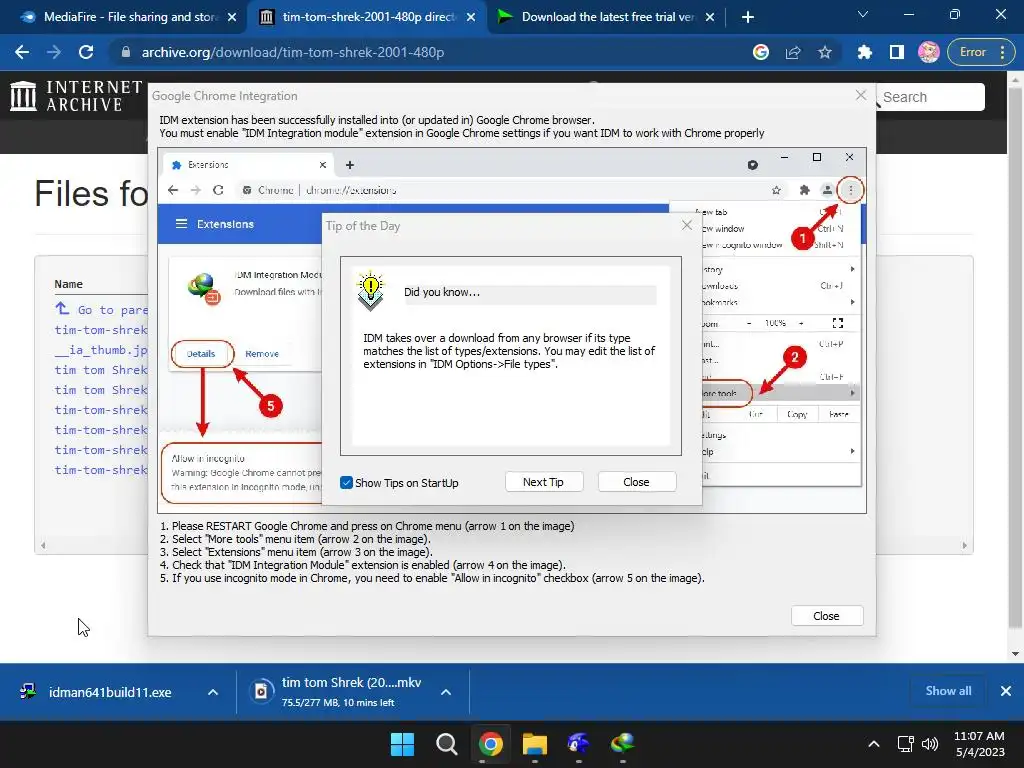Open Windows taskbar search
Image resolution: width=1024 pixels, height=768 pixels.
click(x=447, y=744)
